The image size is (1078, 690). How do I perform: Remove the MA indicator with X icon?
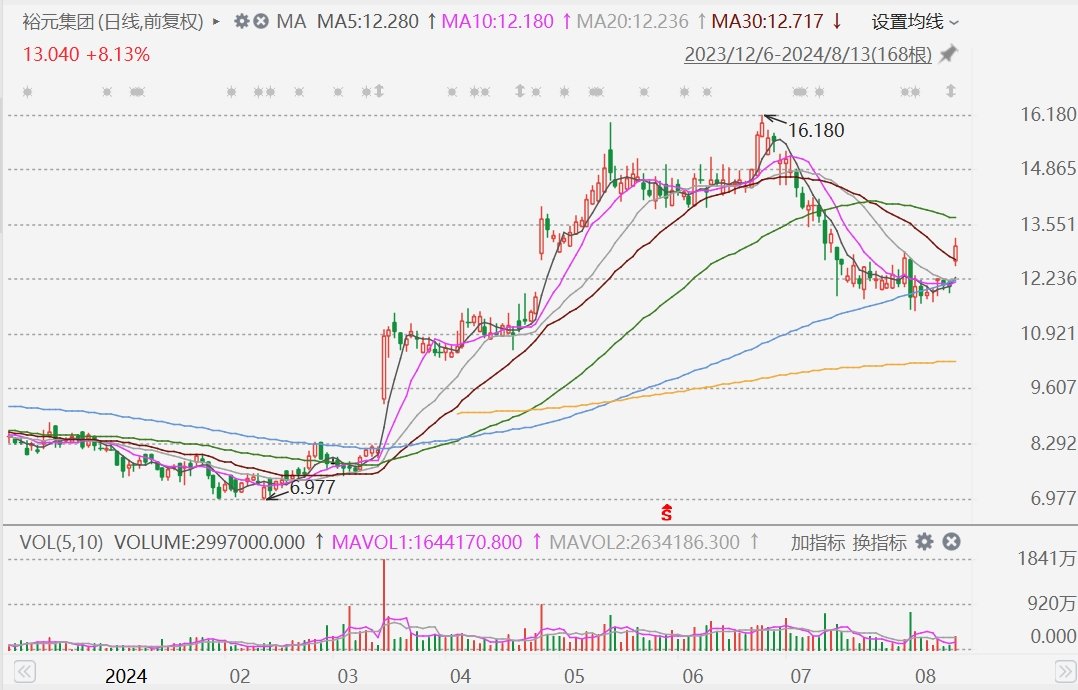tap(261, 21)
